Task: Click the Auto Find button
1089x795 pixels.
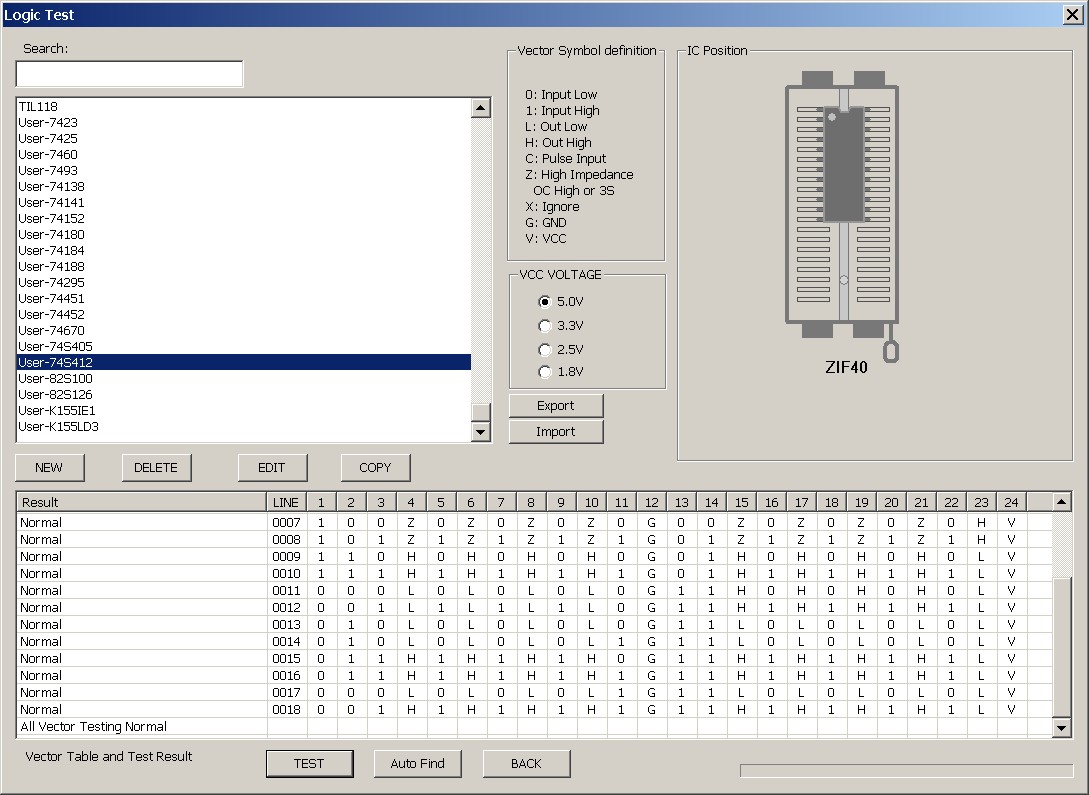Action: point(417,764)
